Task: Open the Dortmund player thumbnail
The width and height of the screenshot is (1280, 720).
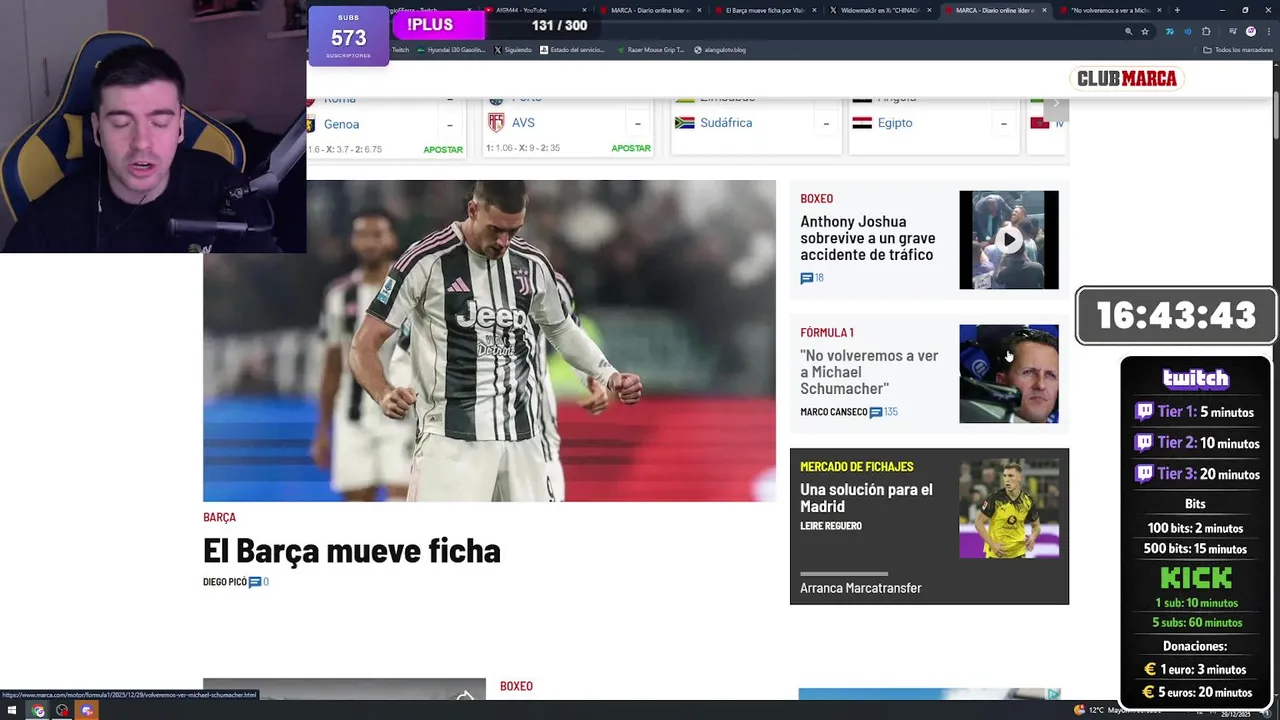Action: 1009,508
